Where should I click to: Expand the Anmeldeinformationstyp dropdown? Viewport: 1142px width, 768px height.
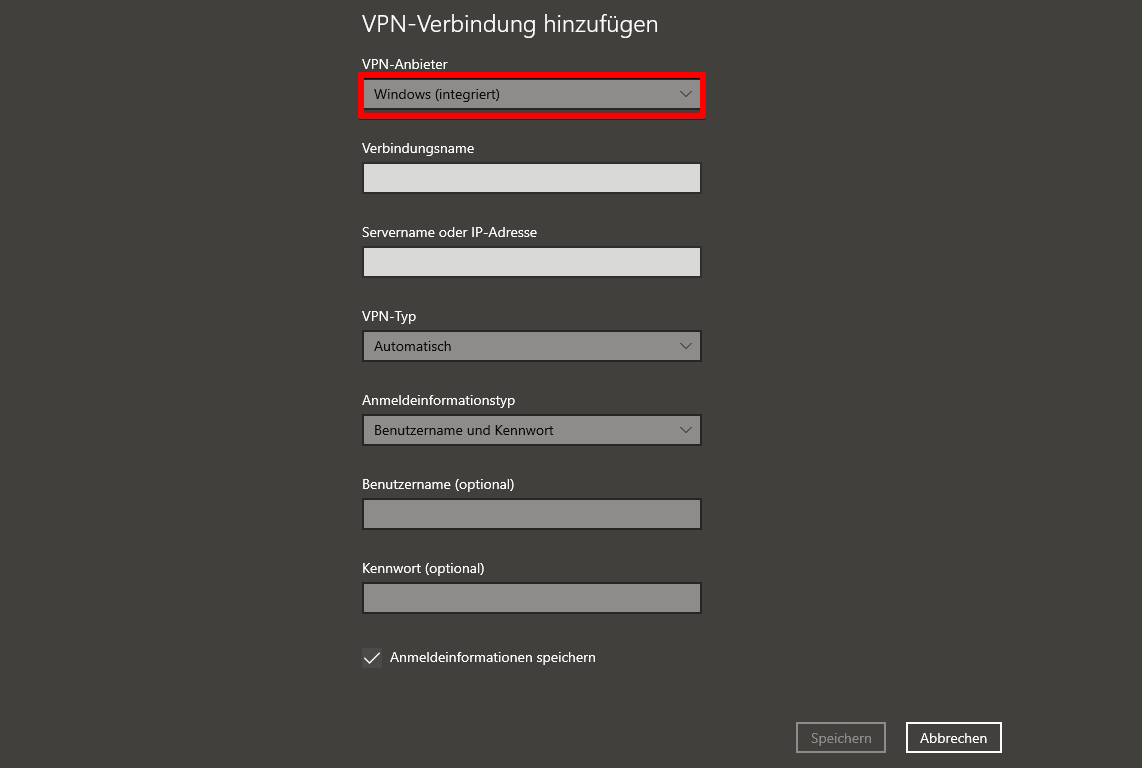click(532, 431)
